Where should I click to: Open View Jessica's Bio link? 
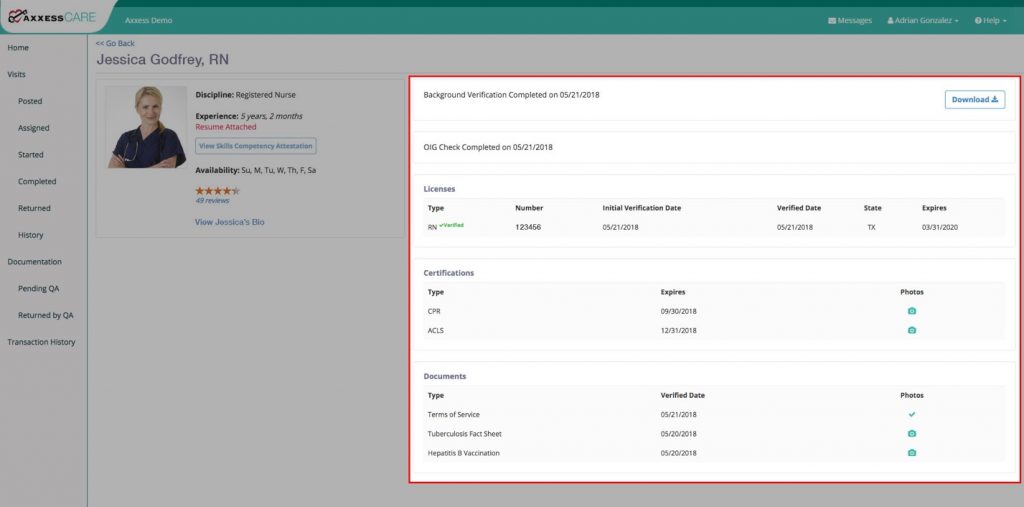pos(229,222)
